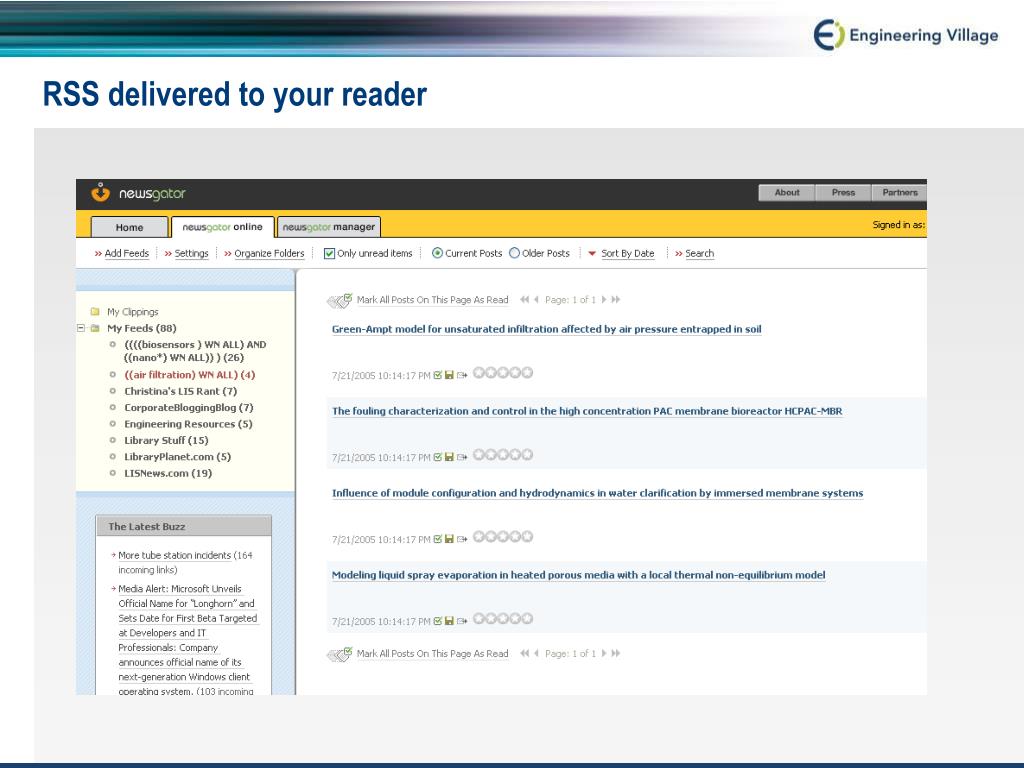Go to next page below the Modeling post
This screenshot has width=1024, height=768.
pos(604,653)
